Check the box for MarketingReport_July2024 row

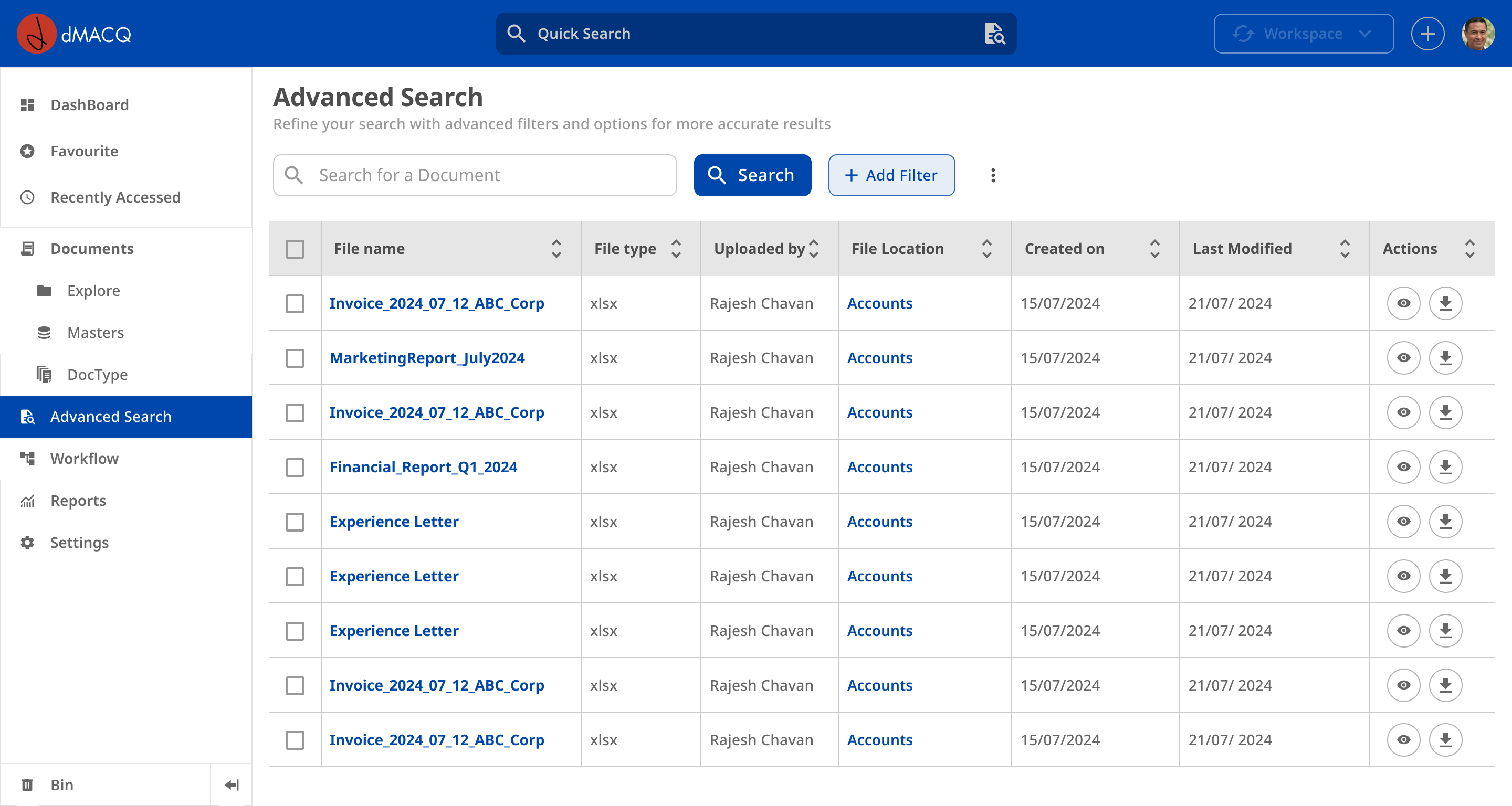(x=295, y=358)
